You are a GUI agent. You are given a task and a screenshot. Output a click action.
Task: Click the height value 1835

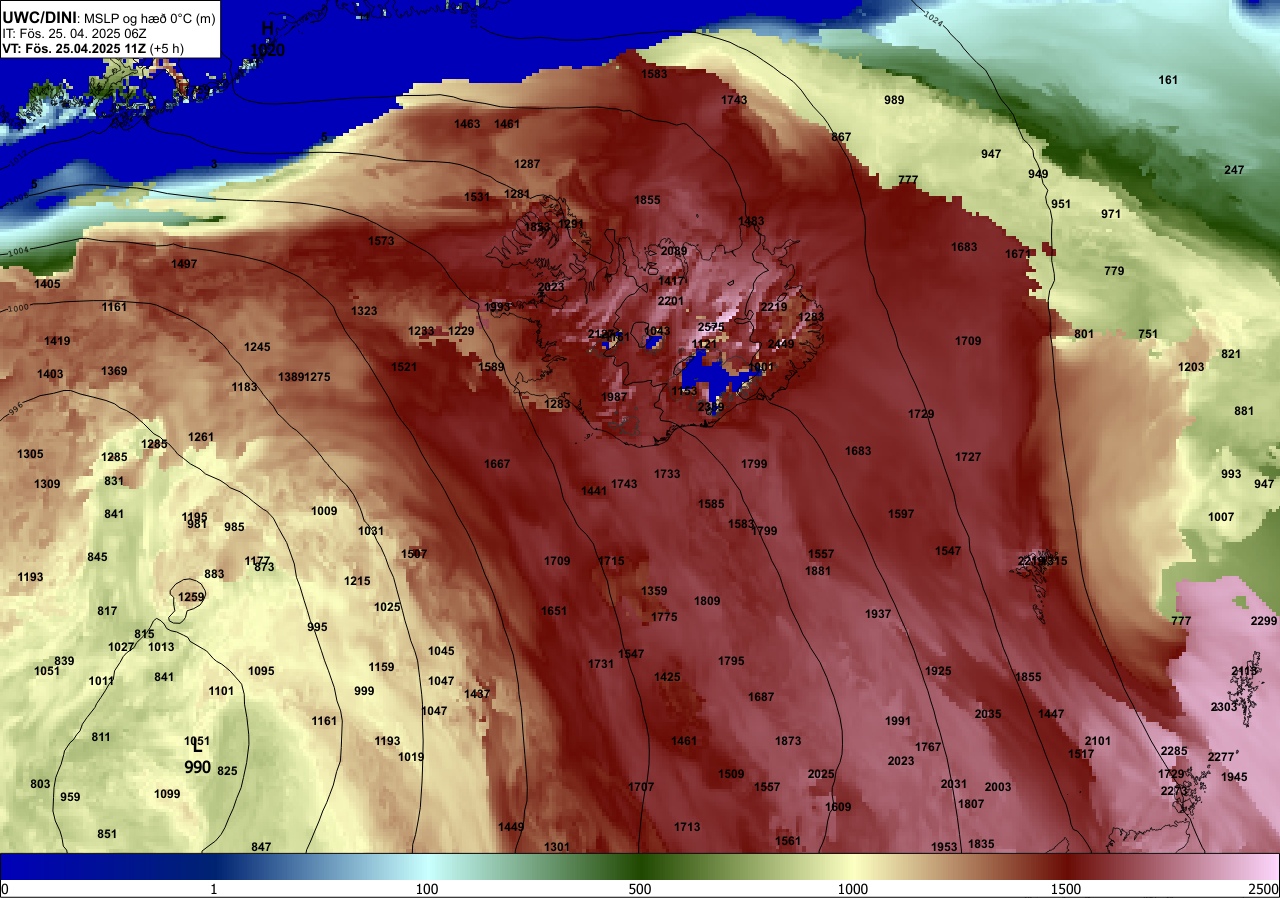coord(981,844)
